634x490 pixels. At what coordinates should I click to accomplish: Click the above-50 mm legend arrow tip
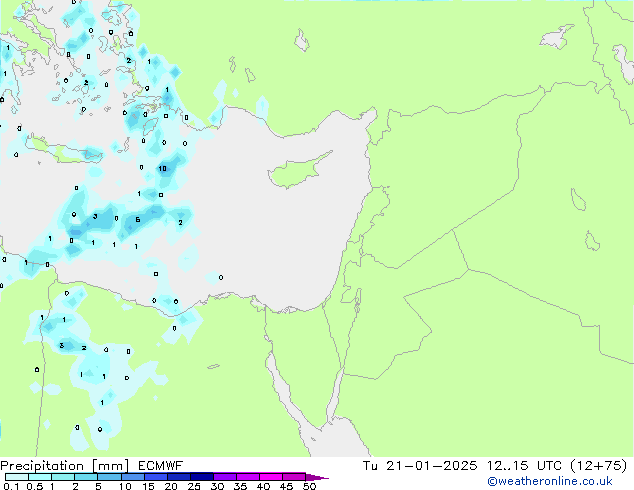point(317,477)
